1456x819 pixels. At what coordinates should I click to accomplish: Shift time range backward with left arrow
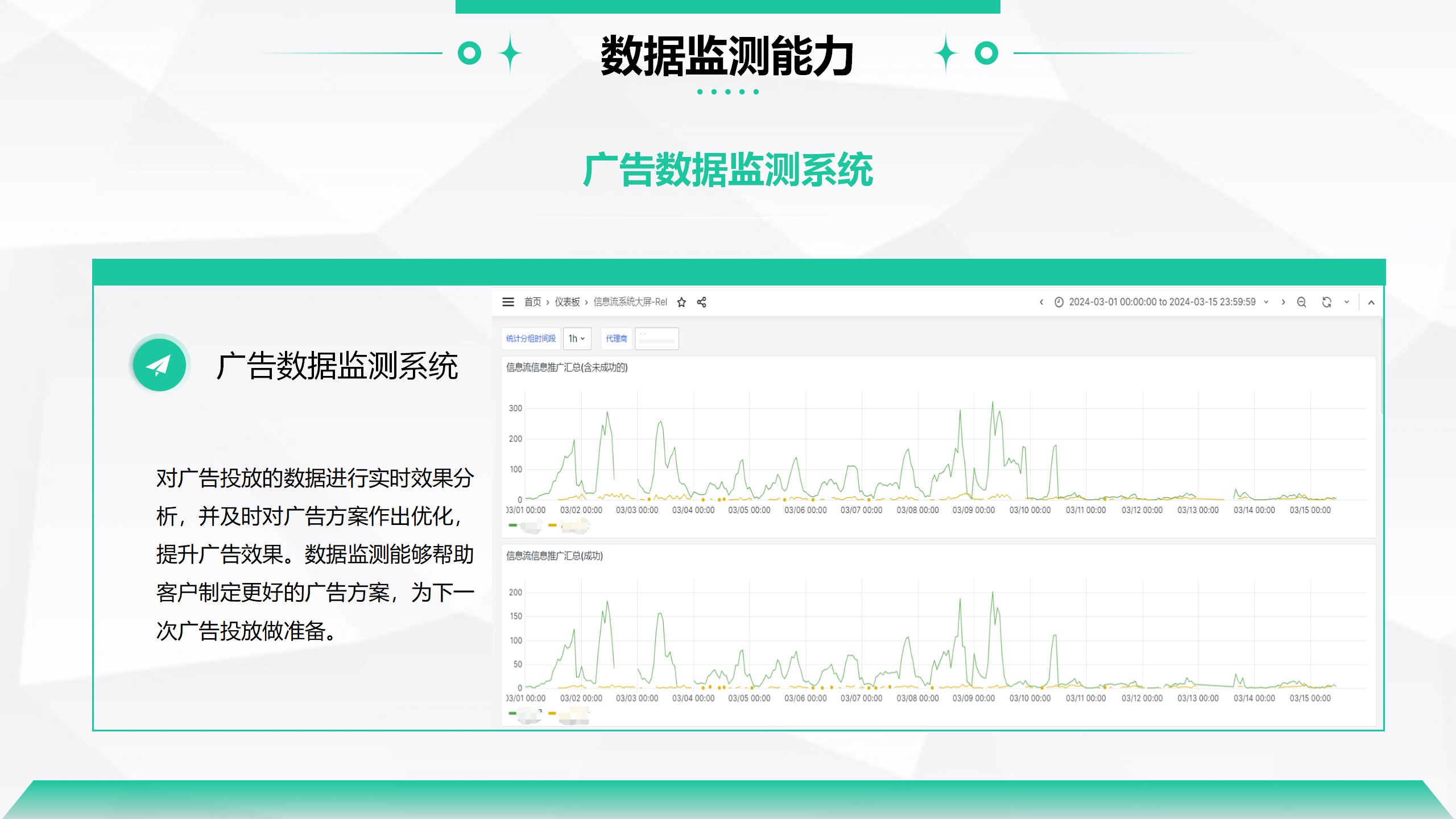pos(1041,303)
